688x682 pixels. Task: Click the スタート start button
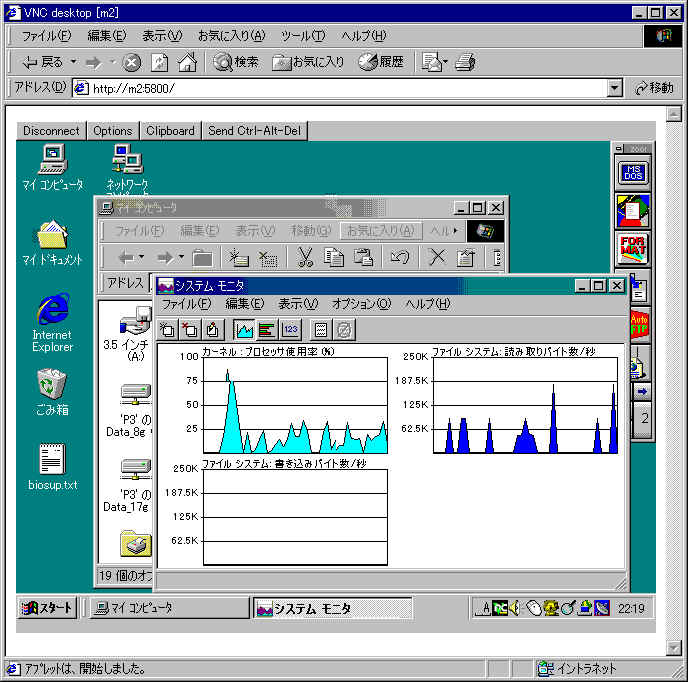(x=47, y=608)
